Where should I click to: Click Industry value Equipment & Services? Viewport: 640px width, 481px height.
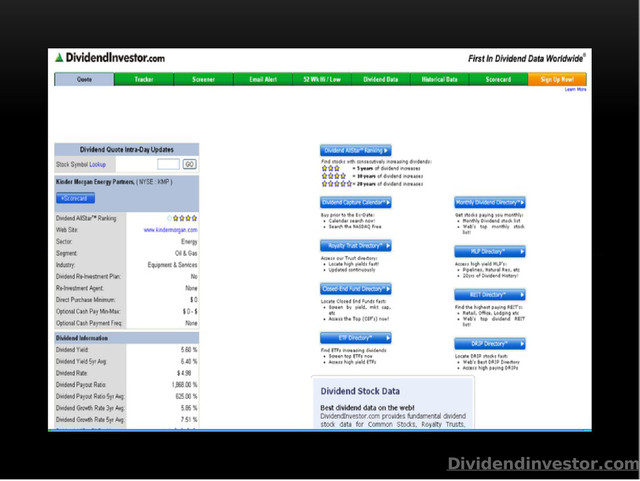(172, 265)
